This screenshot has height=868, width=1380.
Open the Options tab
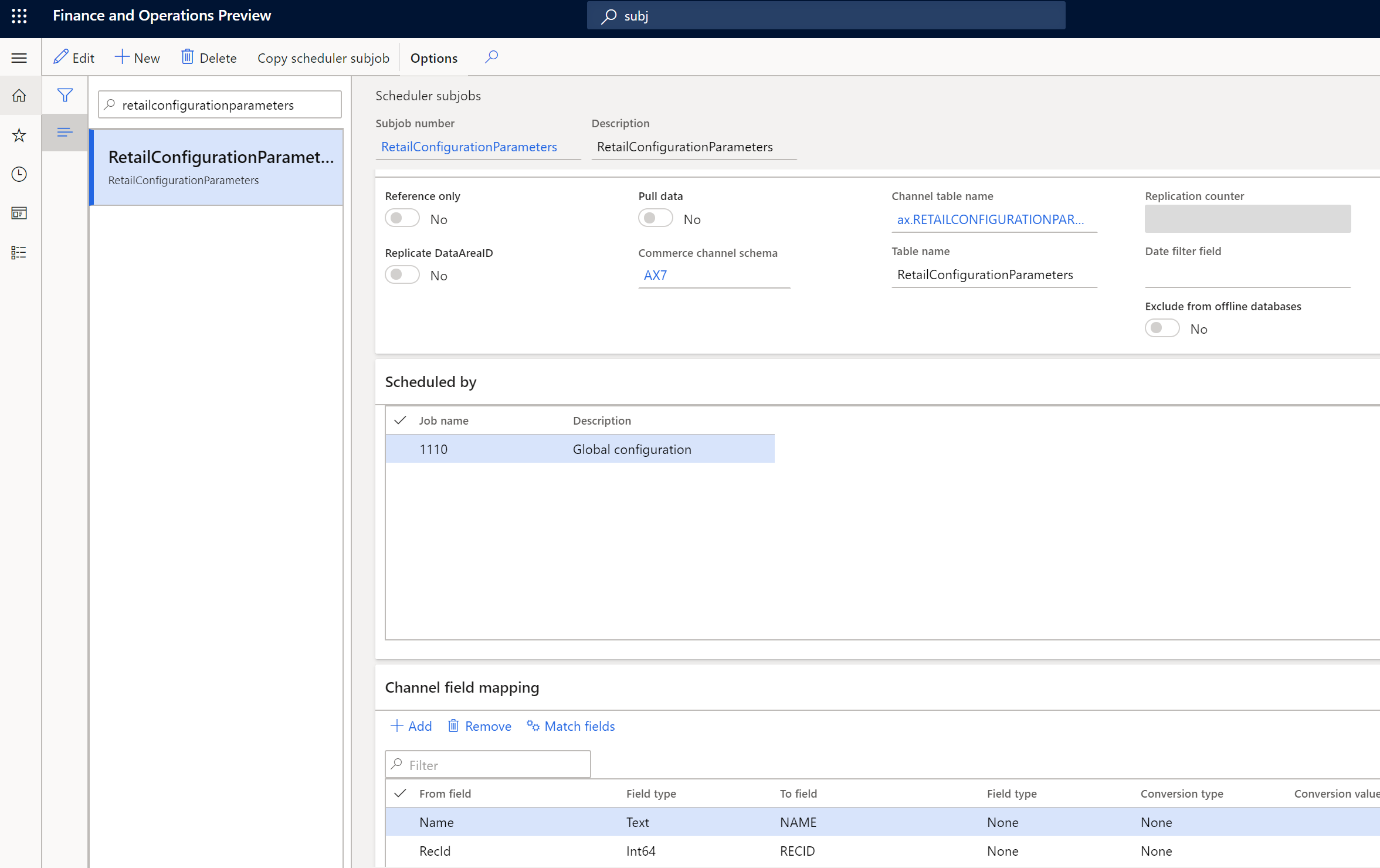click(434, 58)
